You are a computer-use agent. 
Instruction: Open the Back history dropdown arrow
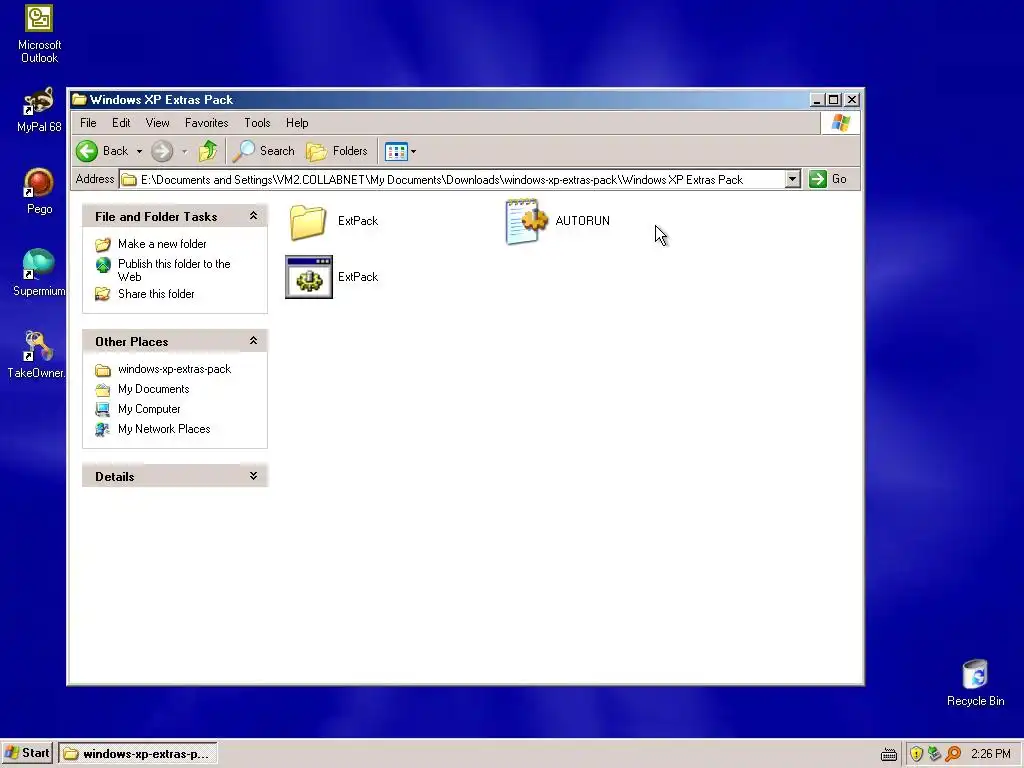coord(139,152)
